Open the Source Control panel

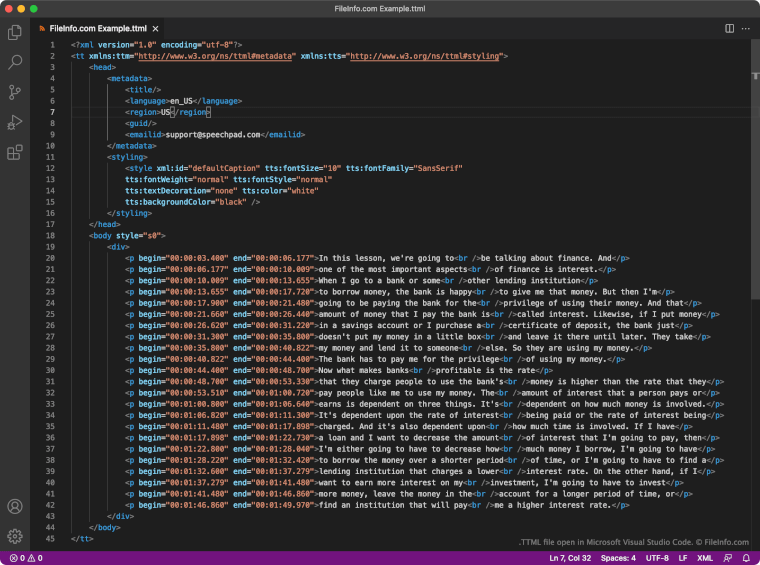pyautogui.click(x=15, y=92)
